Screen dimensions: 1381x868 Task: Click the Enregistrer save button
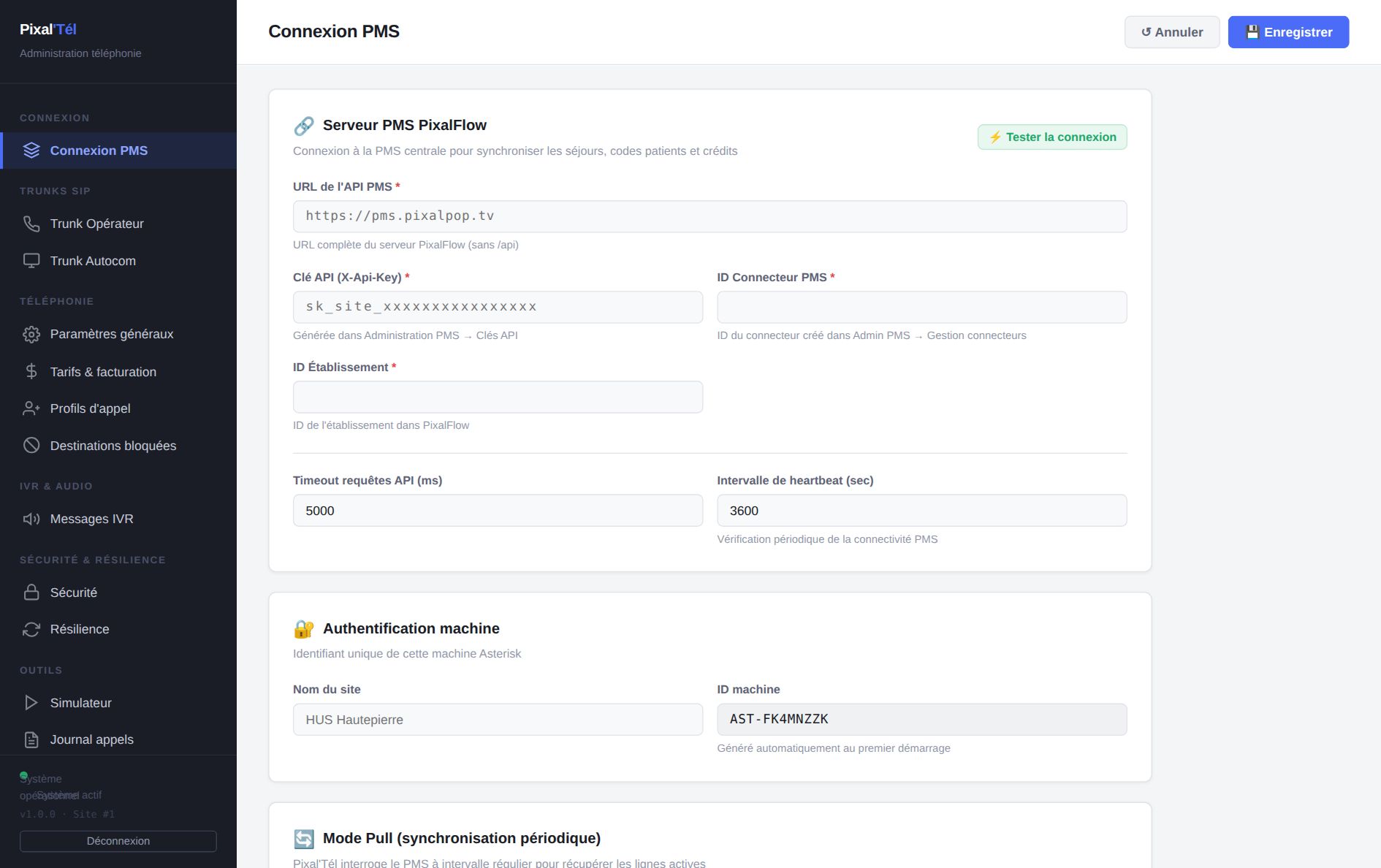(1288, 32)
